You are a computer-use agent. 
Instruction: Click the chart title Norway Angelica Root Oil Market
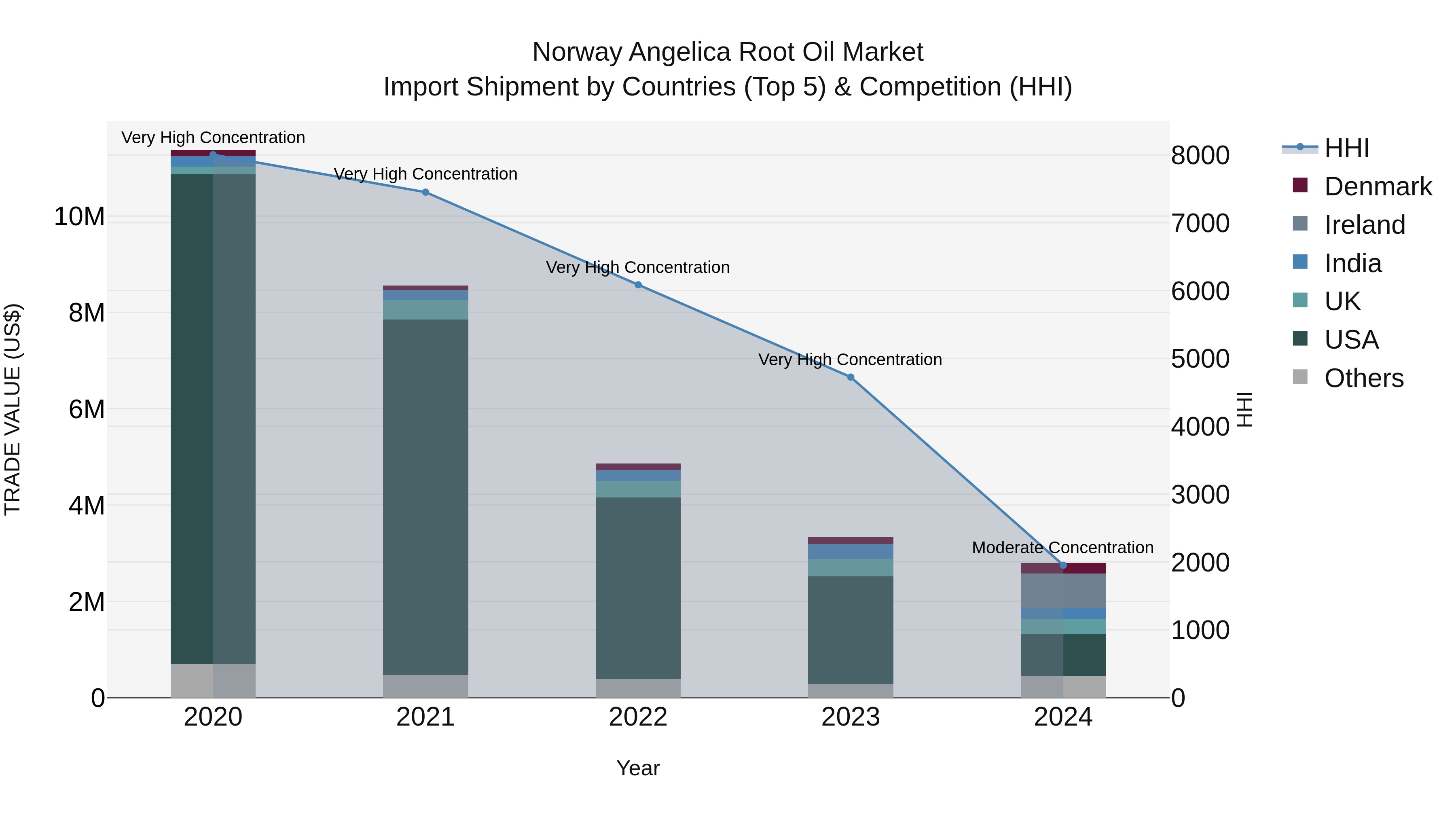tap(728, 52)
